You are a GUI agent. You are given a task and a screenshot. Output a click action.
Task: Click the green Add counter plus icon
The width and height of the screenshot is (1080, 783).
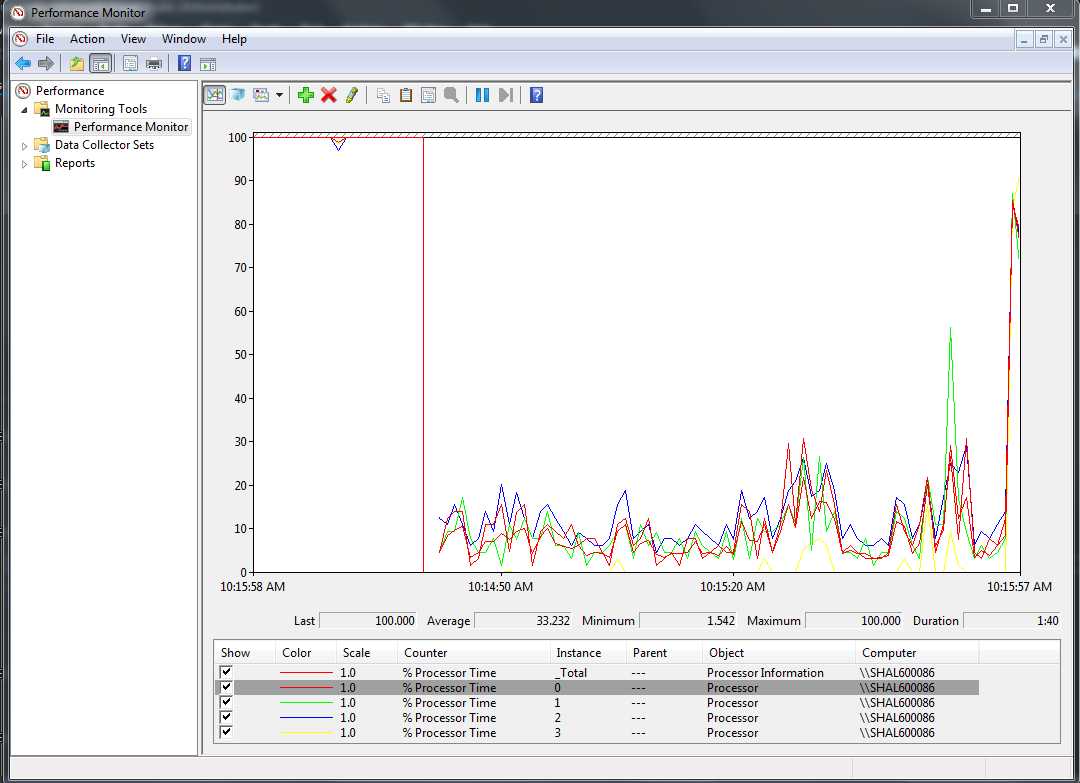click(x=306, y=95)
